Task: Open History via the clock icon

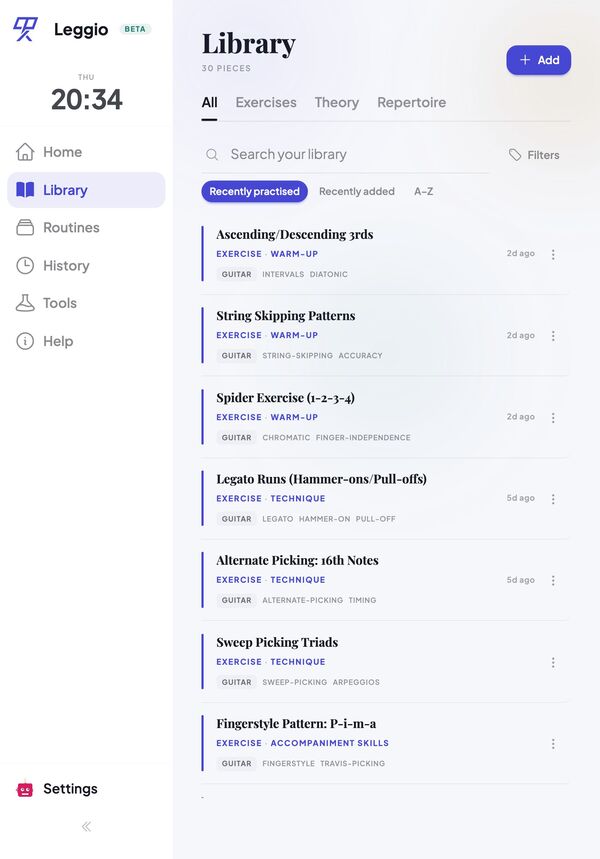Action: pos(25,266)
